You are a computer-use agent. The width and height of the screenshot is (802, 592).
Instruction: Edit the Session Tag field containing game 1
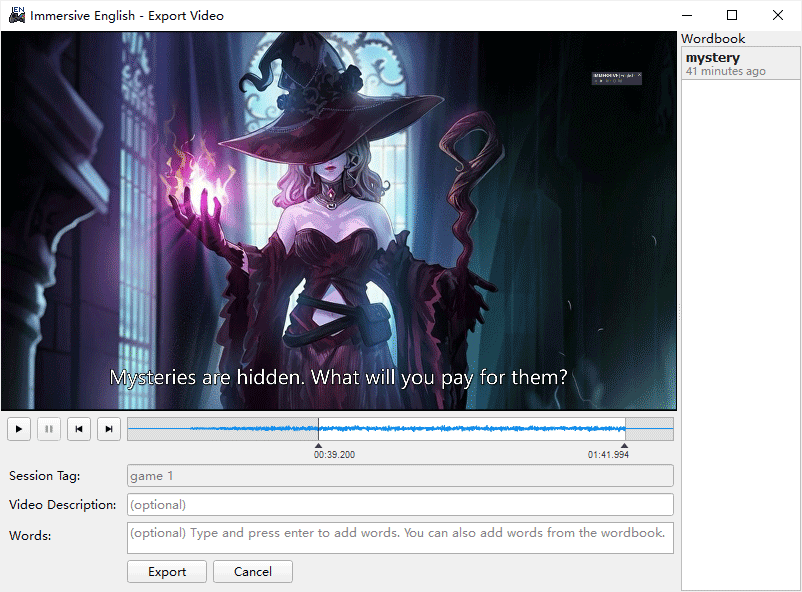(x=400, y=475)
